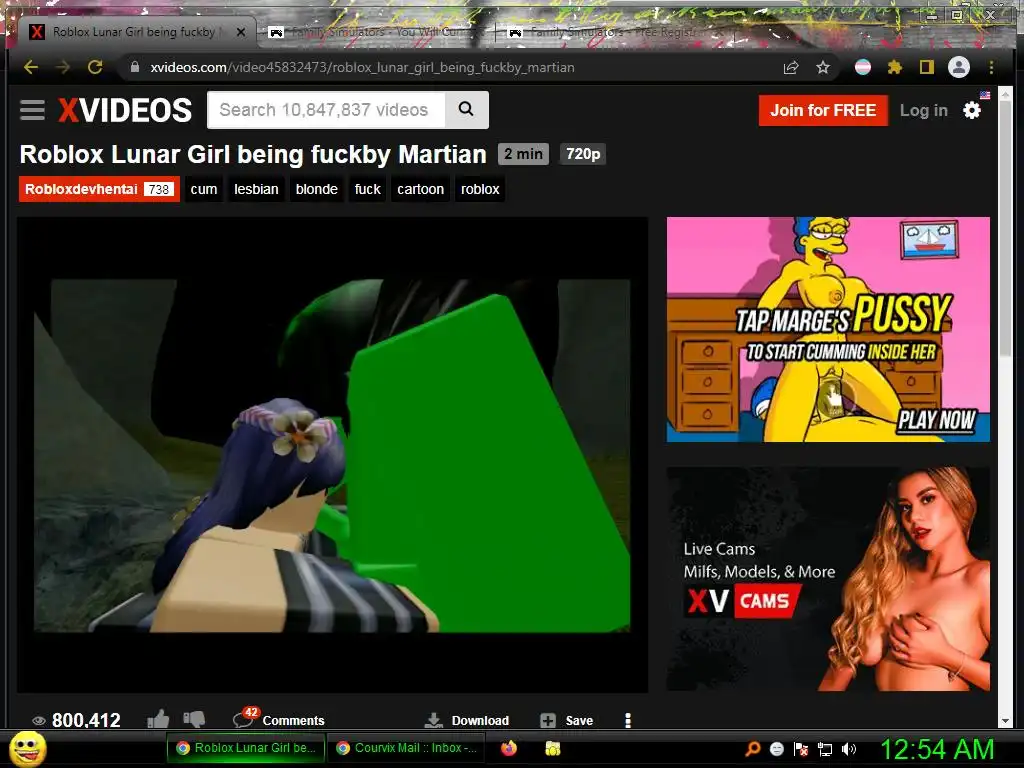Click the scrollbar down arrow
This screenshot has height=768, width=1024.
(1006, 721)
